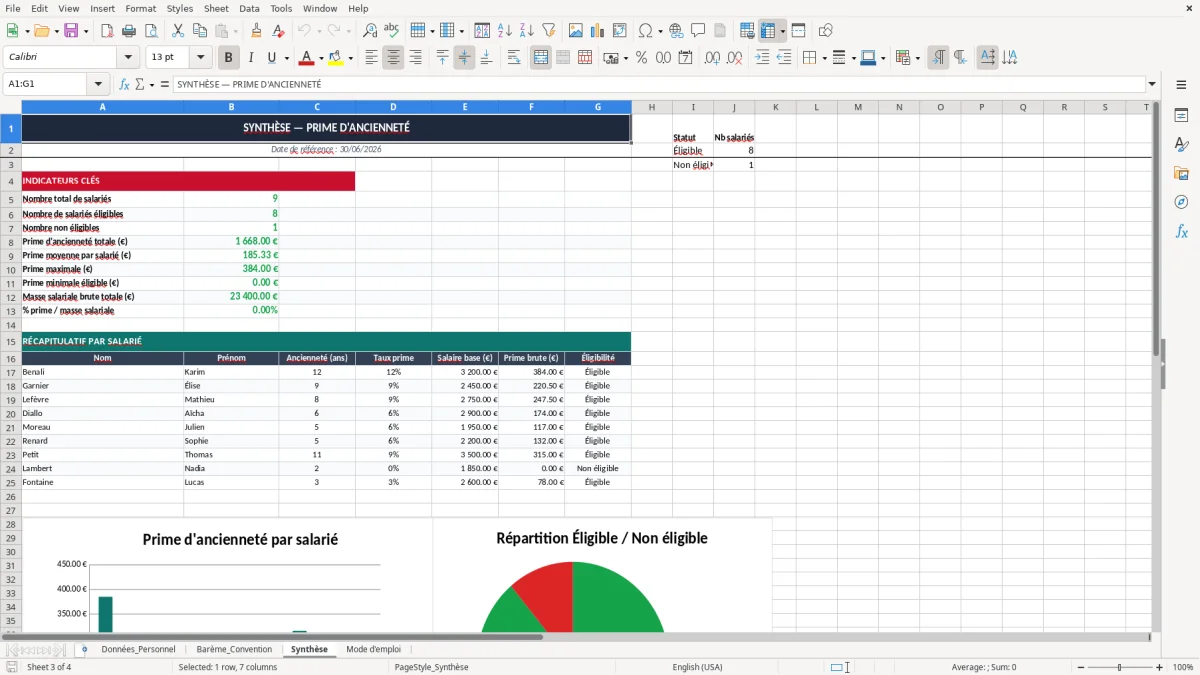The height and width of the screenshot is (675, 1200).
Task: Open the sidebar Properties panel icon
Action: click(1181, 116)
